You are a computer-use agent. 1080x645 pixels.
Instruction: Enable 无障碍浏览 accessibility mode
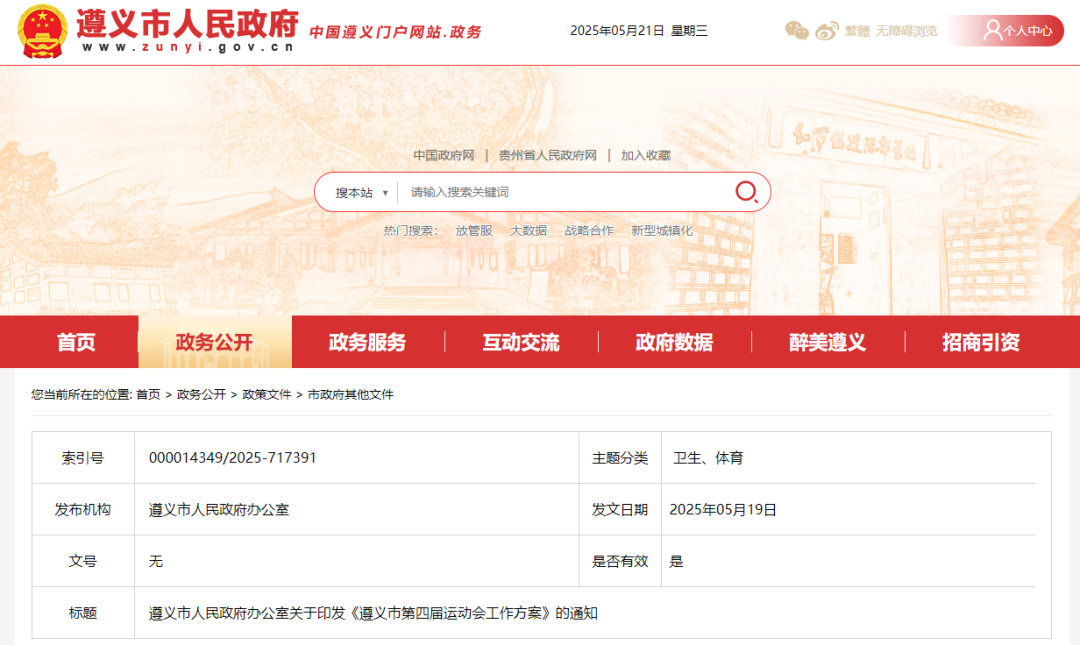[906, 31]
